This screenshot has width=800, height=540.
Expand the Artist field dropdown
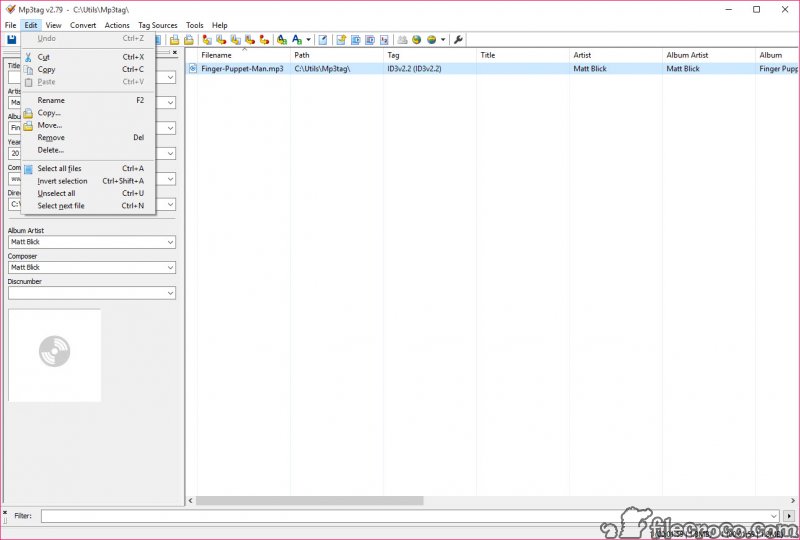170,103
